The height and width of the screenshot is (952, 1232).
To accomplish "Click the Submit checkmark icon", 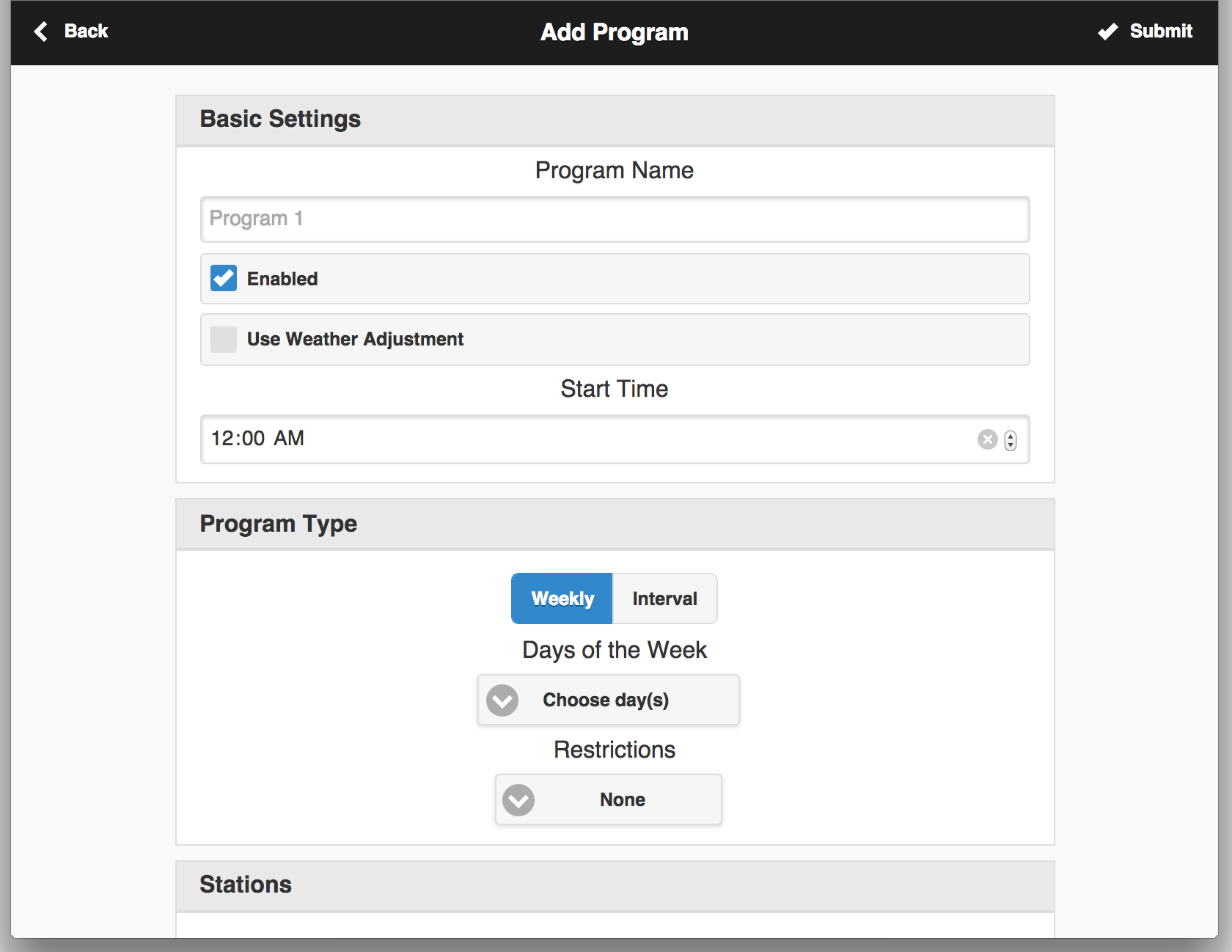I will point(1107,32).
